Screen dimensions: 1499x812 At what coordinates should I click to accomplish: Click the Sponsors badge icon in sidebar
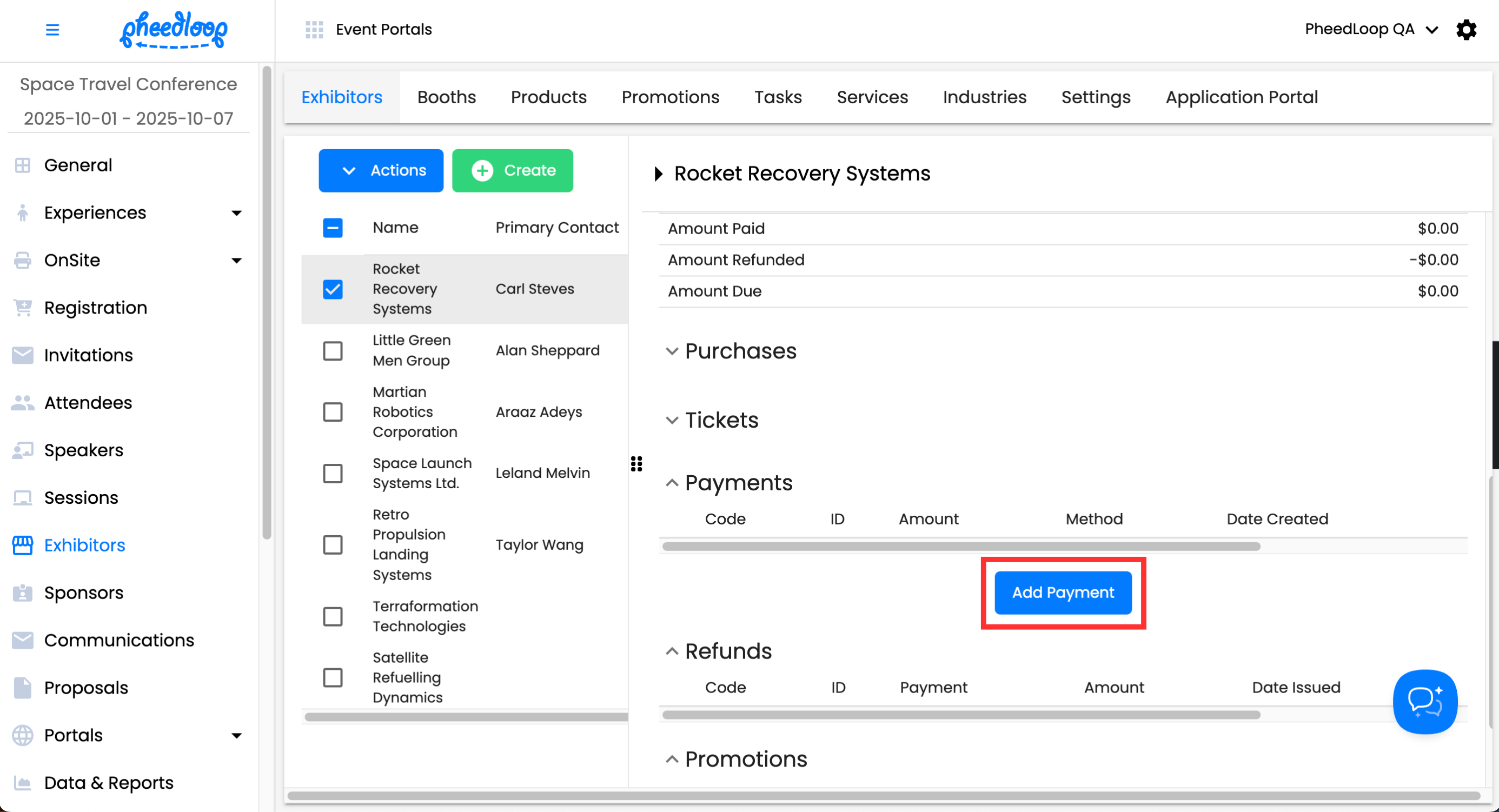(23, 593)
